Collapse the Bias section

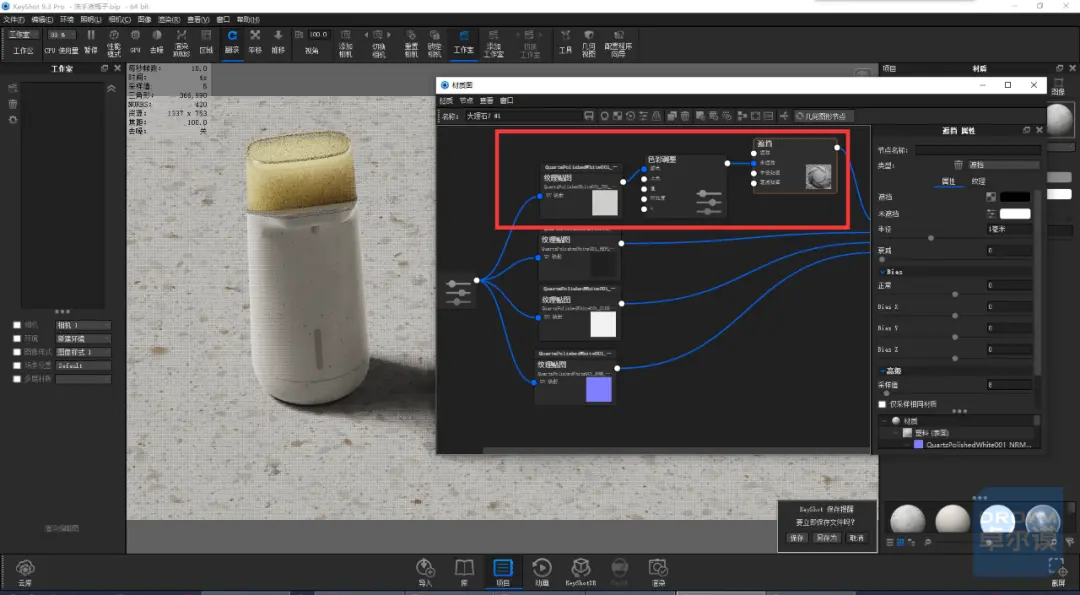tap(882, 272)
